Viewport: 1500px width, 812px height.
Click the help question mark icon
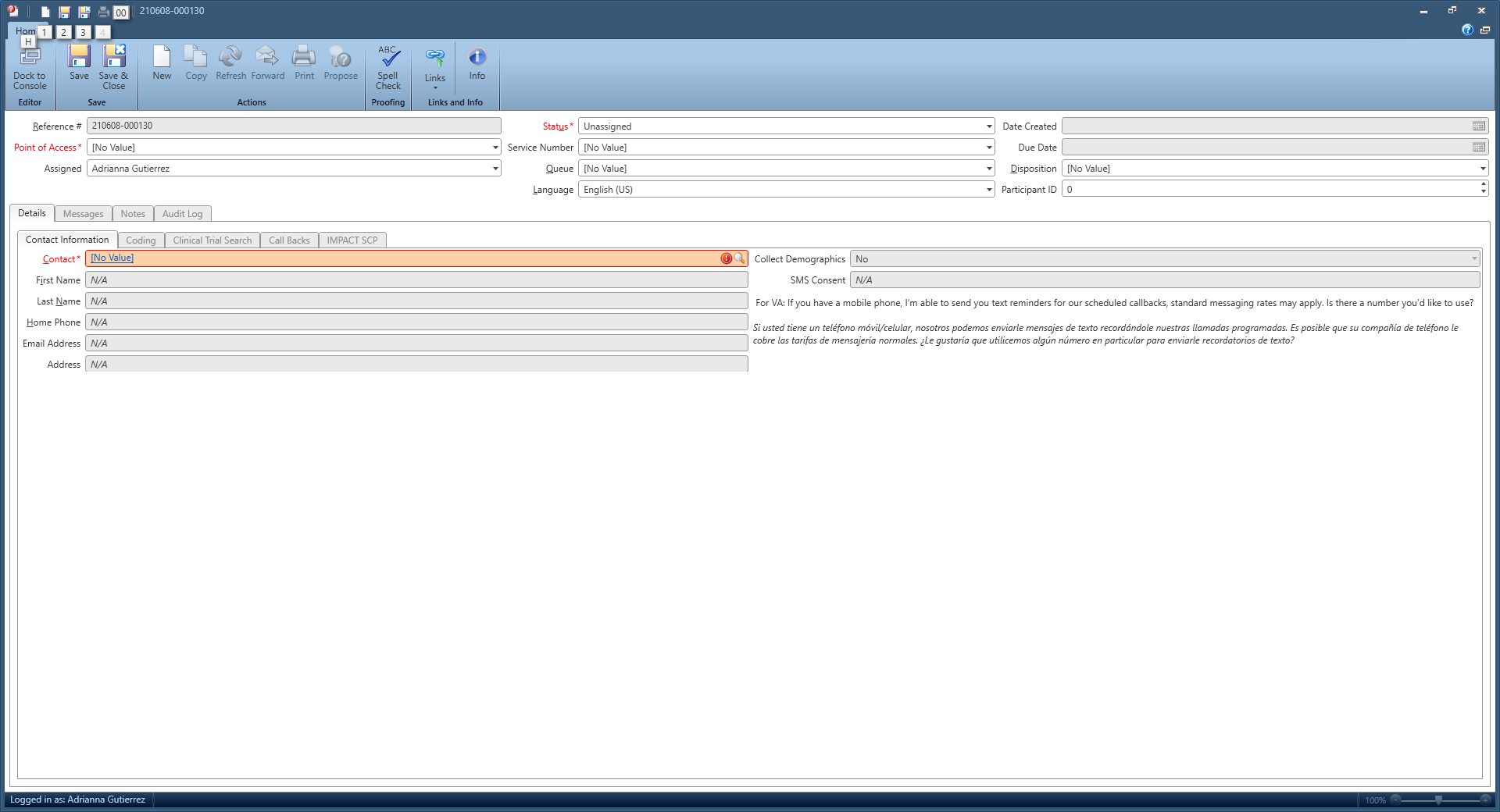coord(1467,30)
